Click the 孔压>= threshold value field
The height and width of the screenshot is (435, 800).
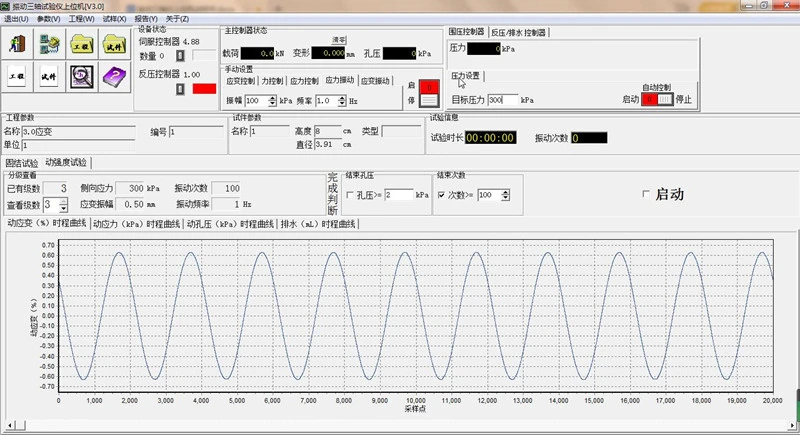(x=398, y=195)
